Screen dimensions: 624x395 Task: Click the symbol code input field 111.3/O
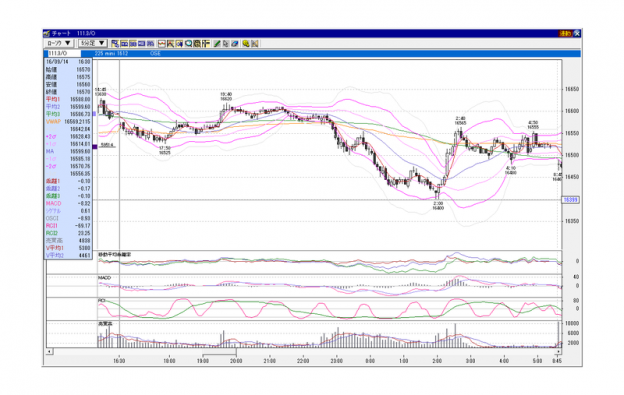coord(64,53)
